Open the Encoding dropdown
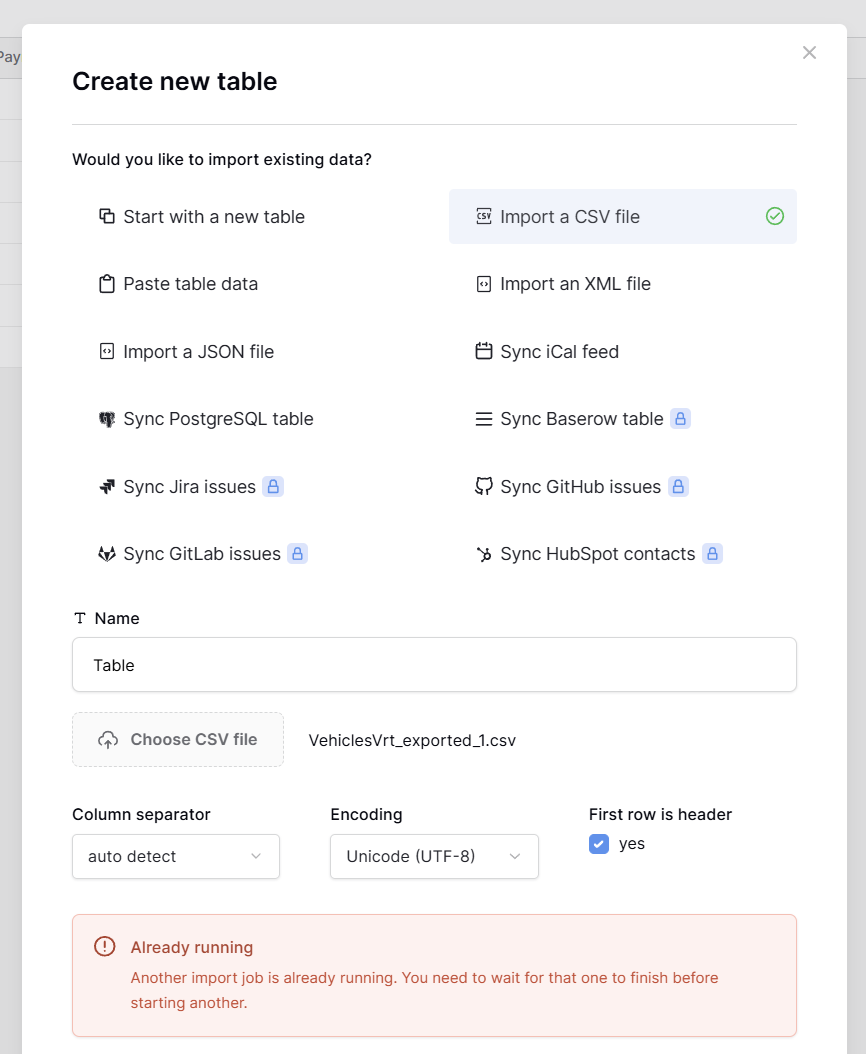The height and width of the screenshot is (1054, 866). tap(434, 857)
